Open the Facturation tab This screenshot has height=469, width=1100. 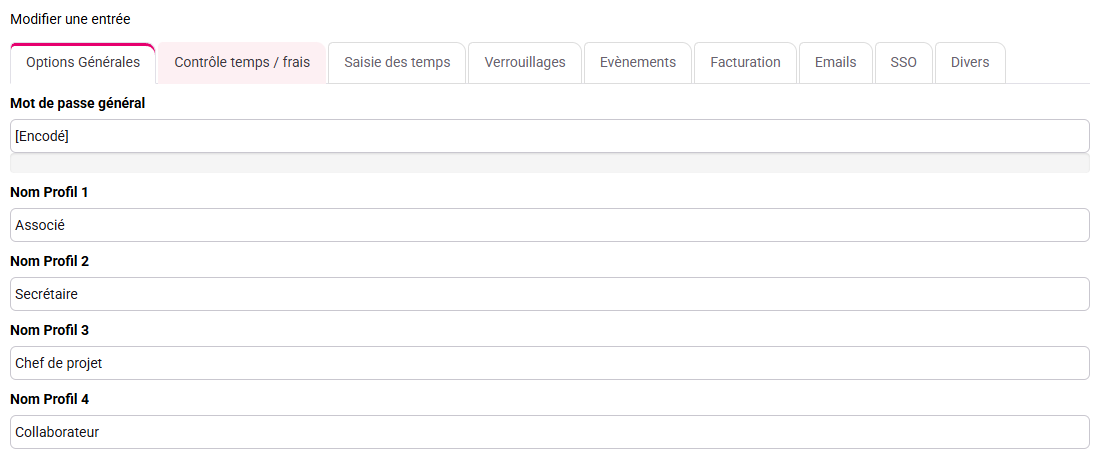(745, 63)
